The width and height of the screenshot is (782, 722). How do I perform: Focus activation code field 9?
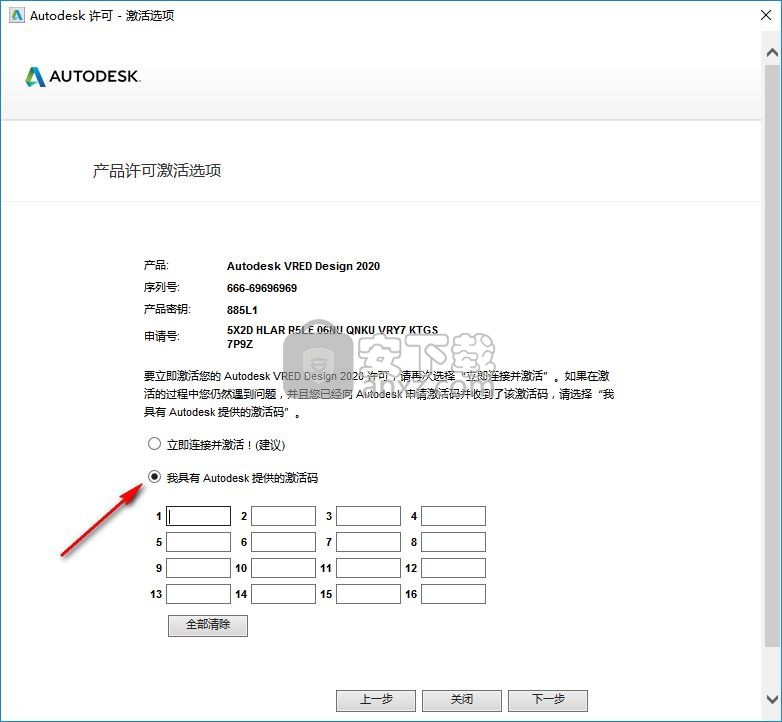[x=198, y=568]
